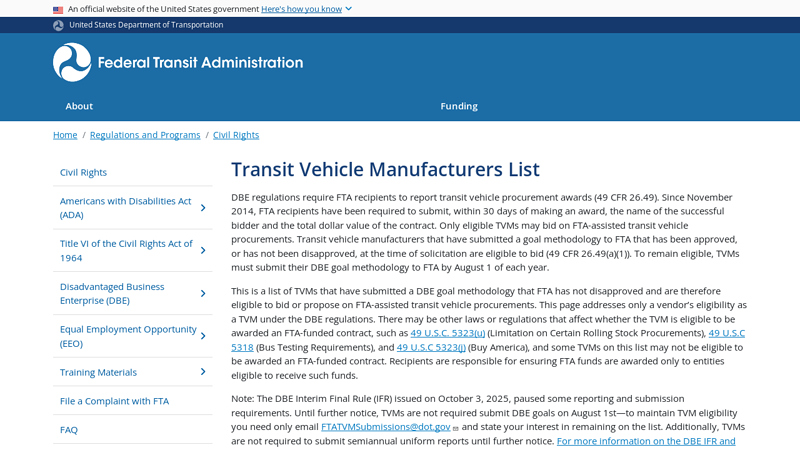
Task: Click the DOT emblem beside United States Department of Transportation
Action: pos(59,25)
